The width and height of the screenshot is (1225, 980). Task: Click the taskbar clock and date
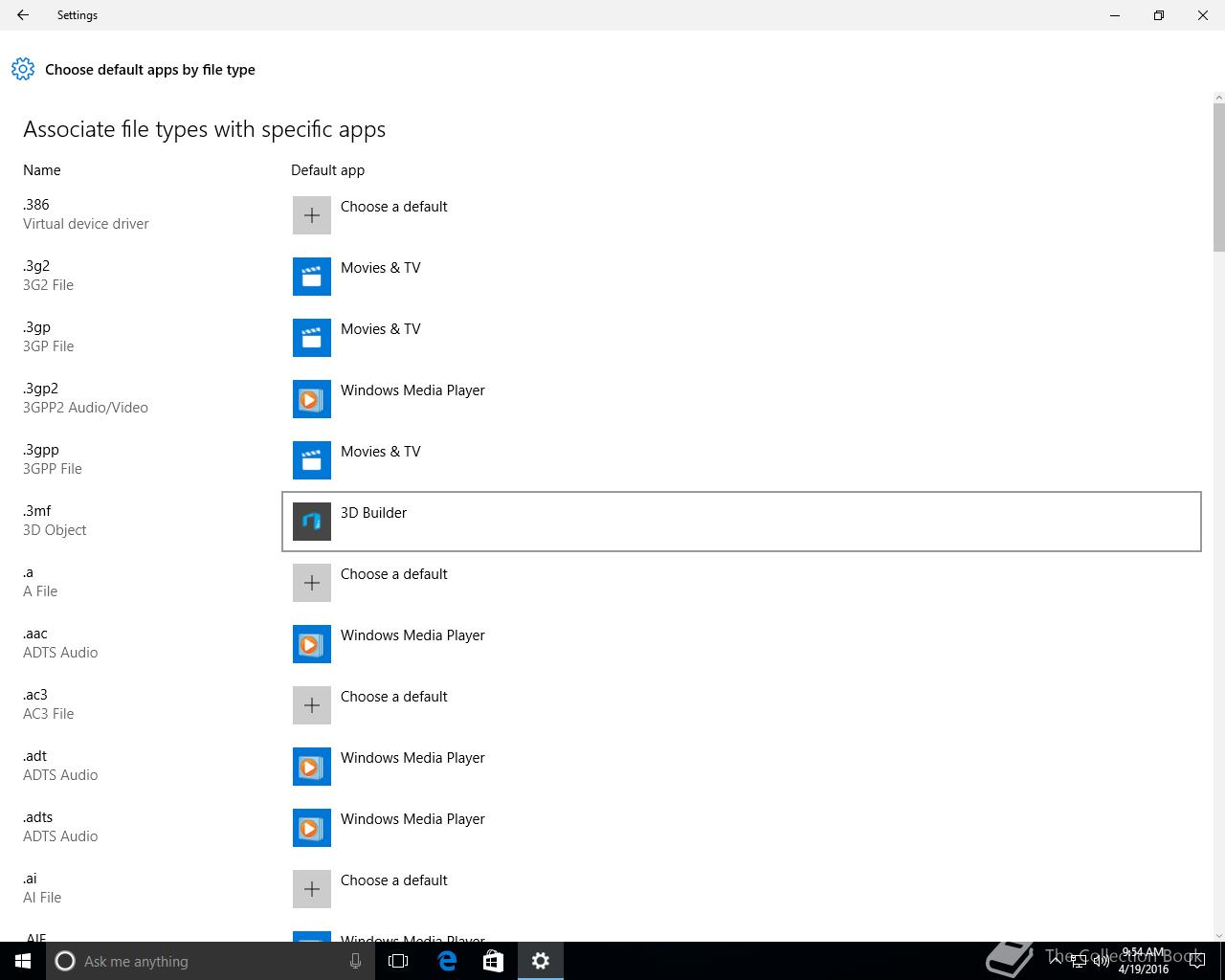click(1144, 961)
